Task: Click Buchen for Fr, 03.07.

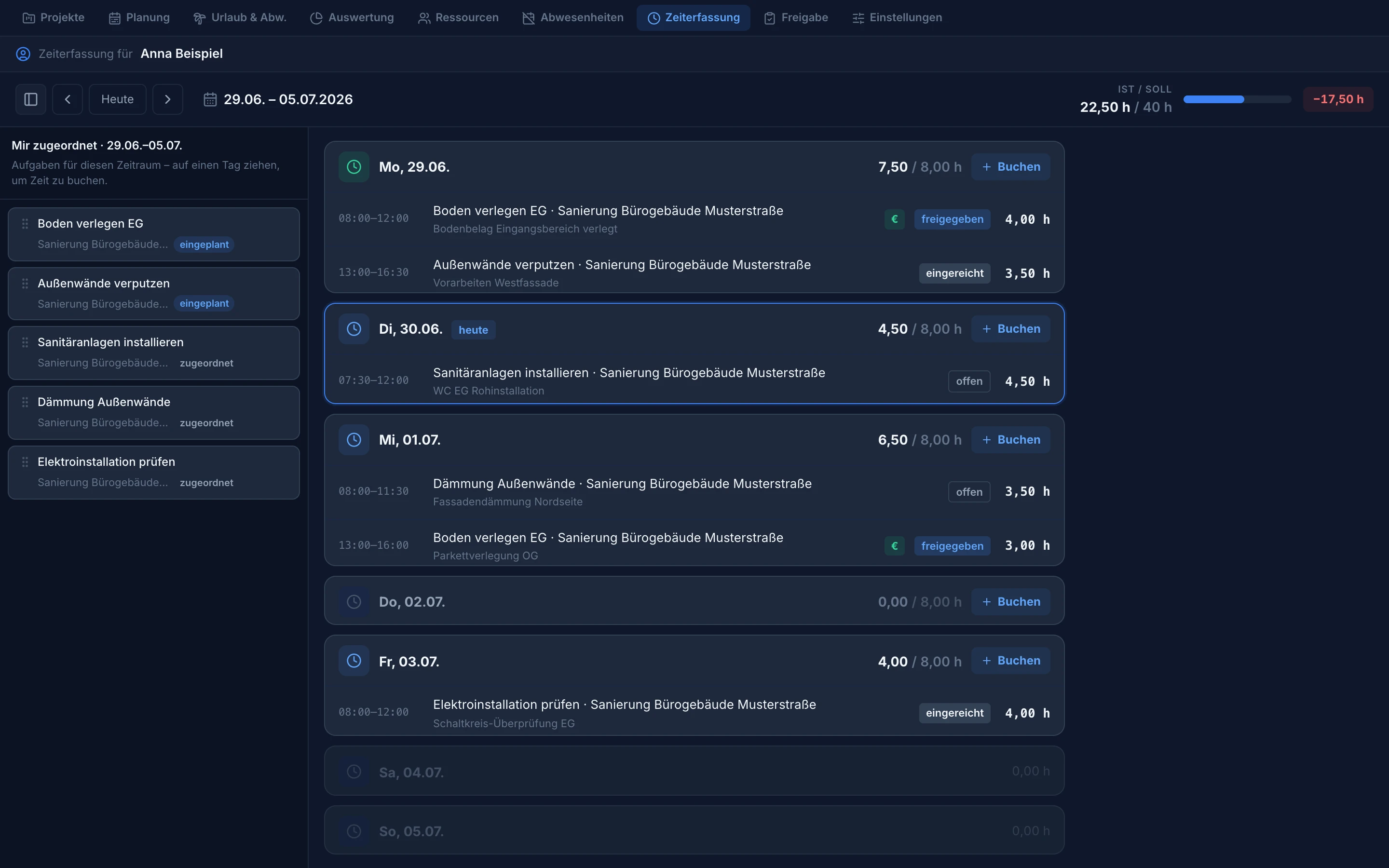Action: pos(1011,661)
